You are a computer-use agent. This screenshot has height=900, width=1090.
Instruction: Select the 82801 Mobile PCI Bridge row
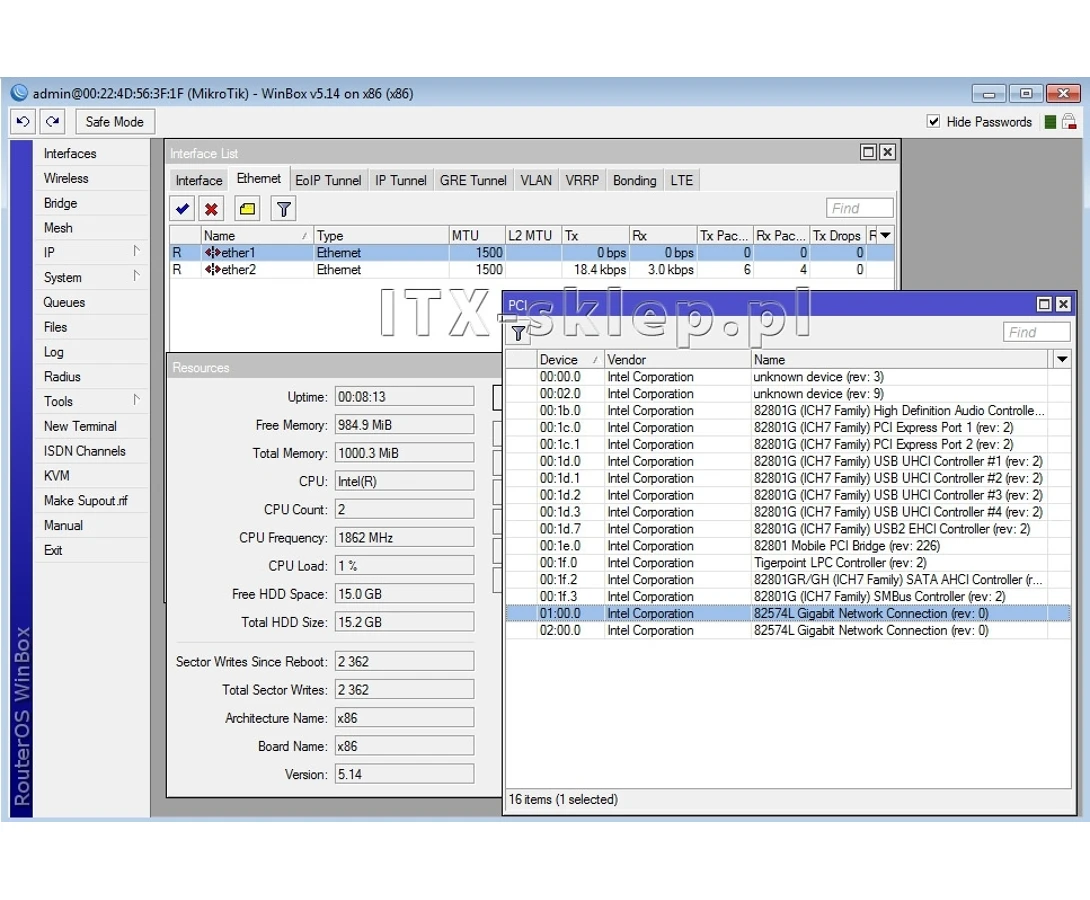pyautogui.click(x=788, y=546)
